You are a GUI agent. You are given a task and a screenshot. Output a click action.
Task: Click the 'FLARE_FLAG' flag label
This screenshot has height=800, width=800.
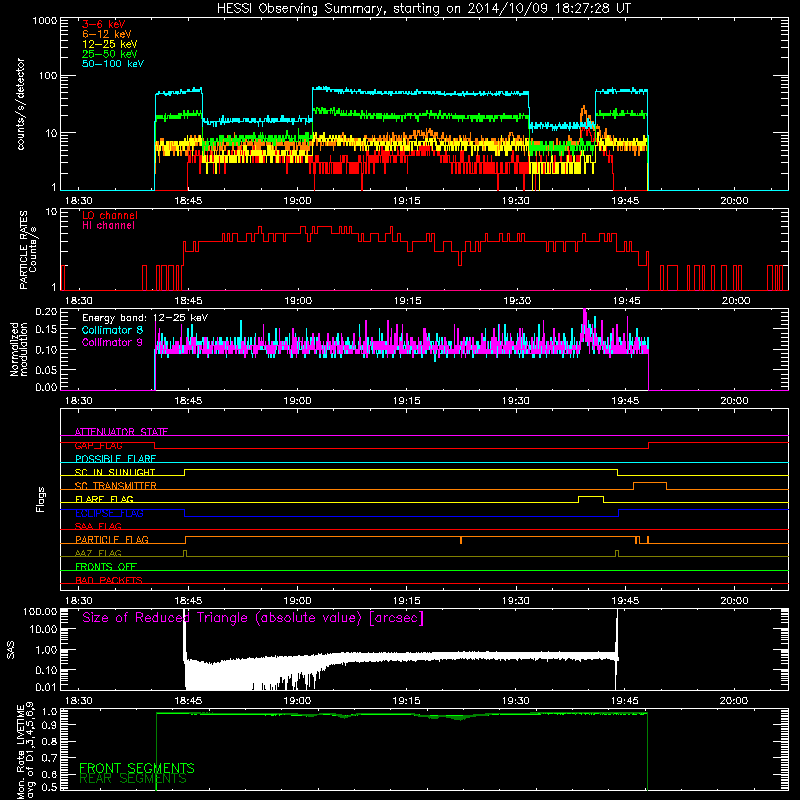click(x=104, y=499)
